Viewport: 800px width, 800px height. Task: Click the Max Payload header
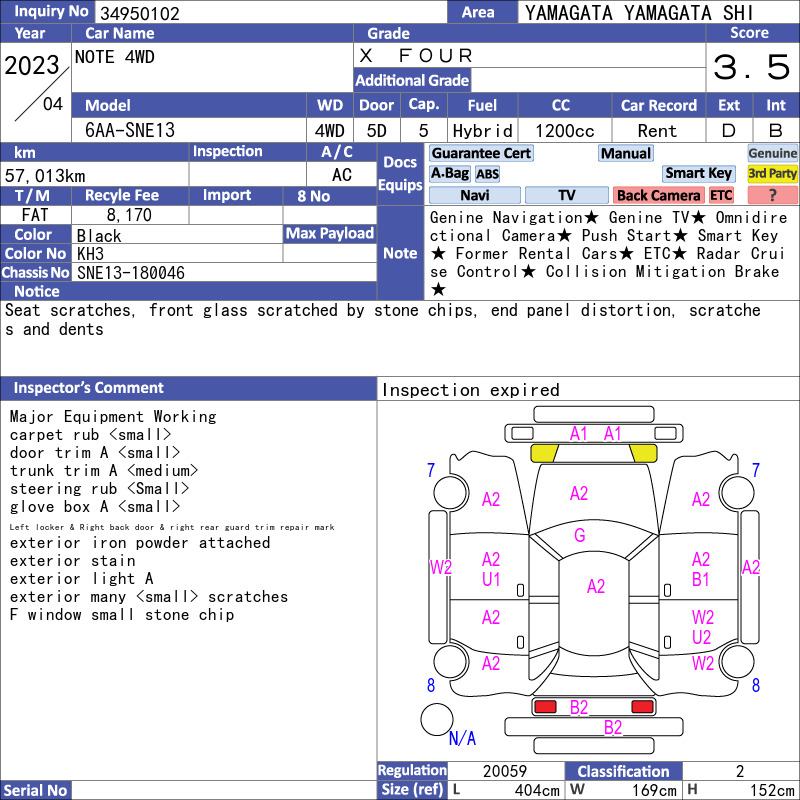330,233
